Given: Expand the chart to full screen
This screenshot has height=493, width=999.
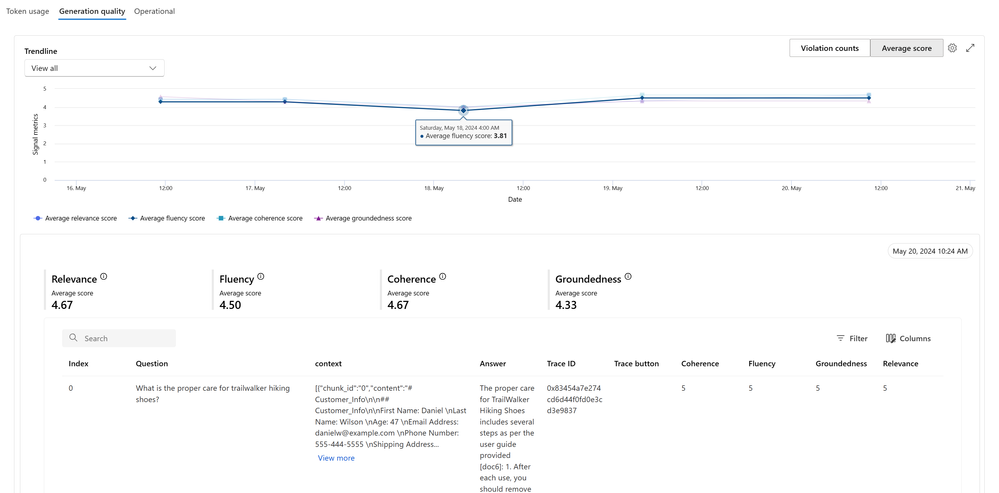Looking at the screenshot, I should click(970, 48).
